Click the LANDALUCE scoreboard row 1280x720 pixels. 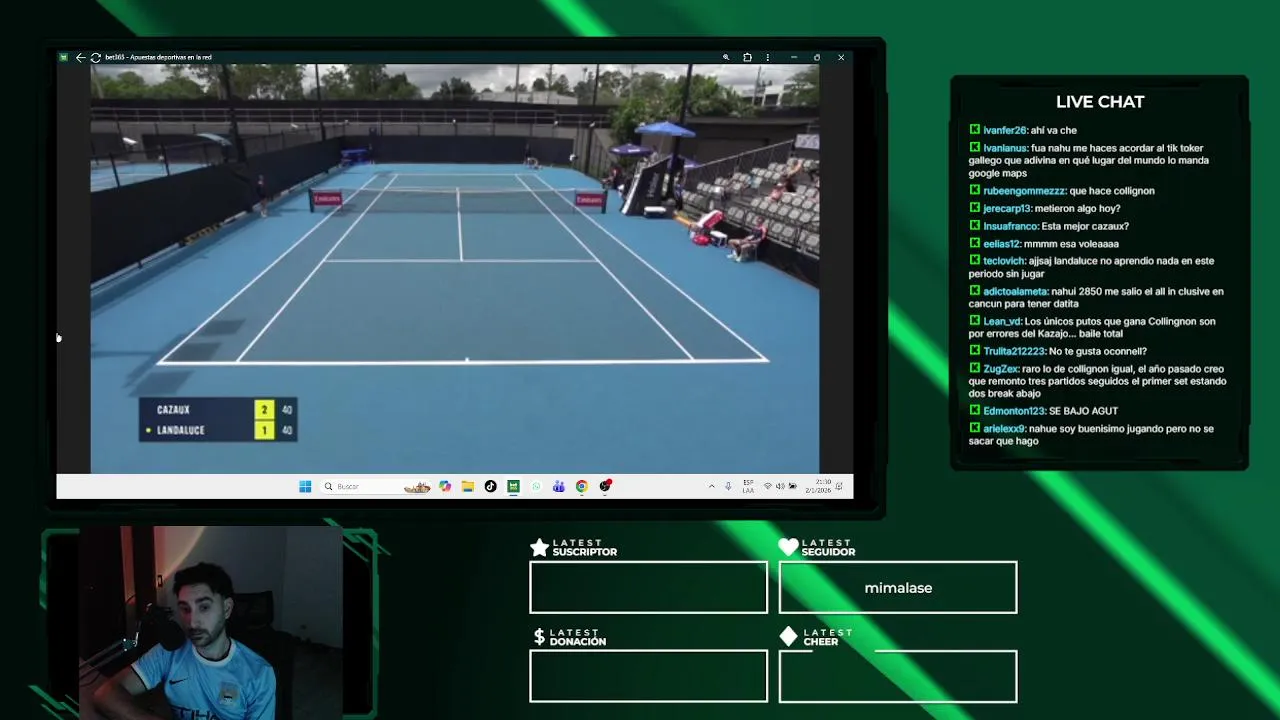(218, 430)
